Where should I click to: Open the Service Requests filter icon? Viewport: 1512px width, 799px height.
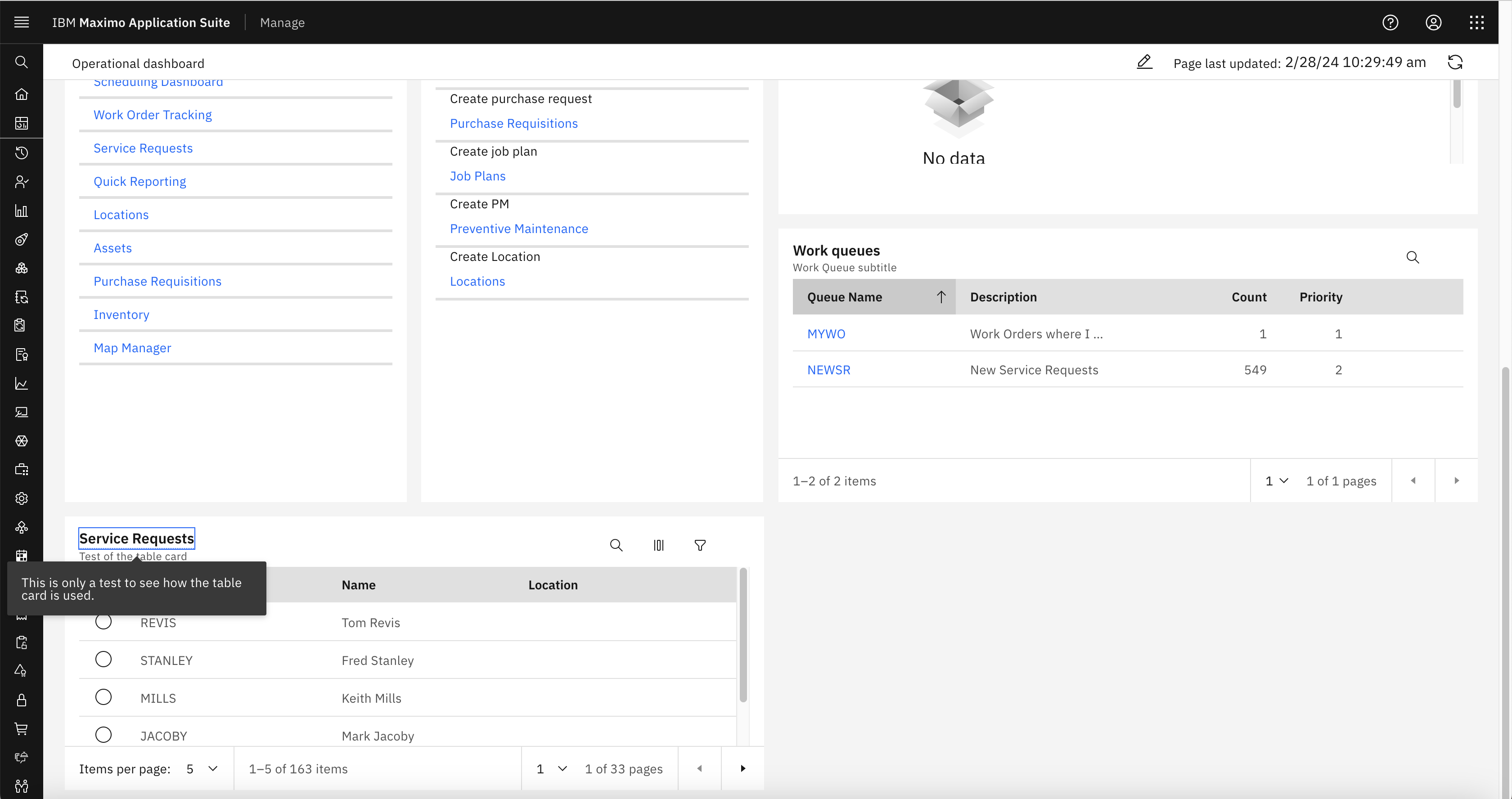coord(700,545)
